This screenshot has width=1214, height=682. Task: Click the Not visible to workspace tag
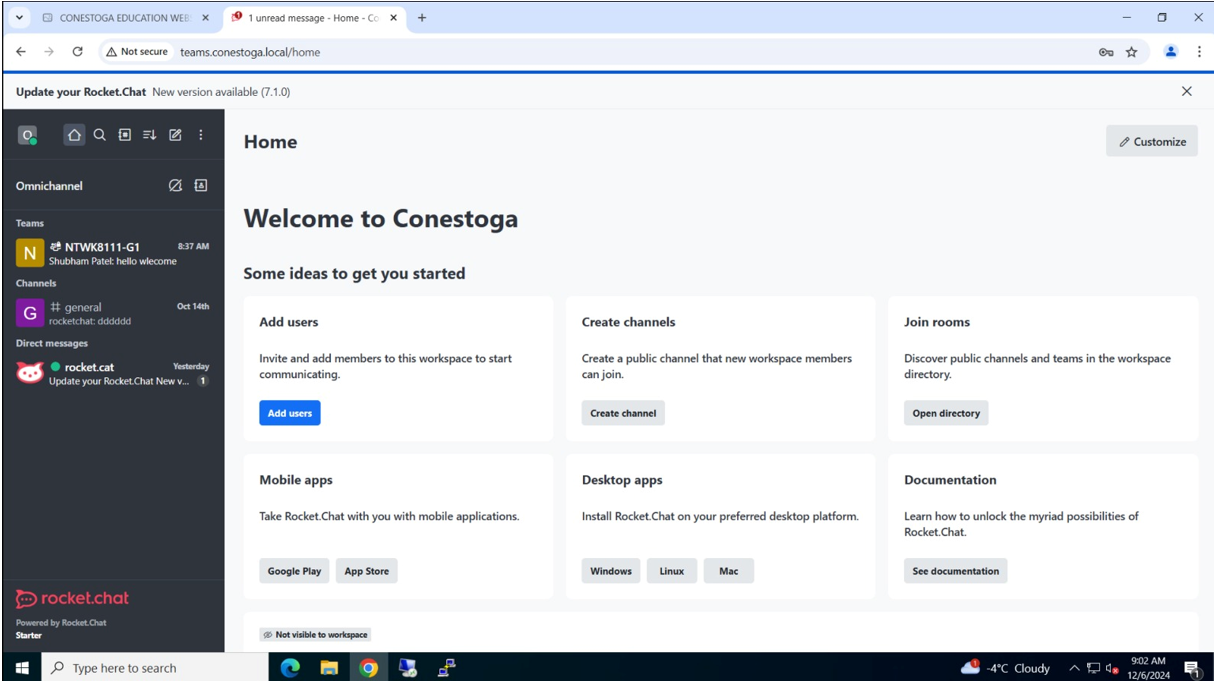[315, 634]
